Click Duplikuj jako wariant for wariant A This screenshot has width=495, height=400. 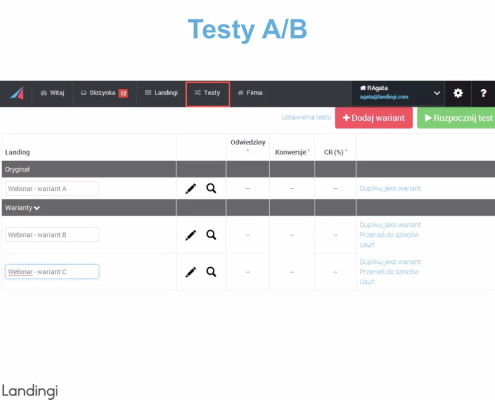click(x=390, y=189)
